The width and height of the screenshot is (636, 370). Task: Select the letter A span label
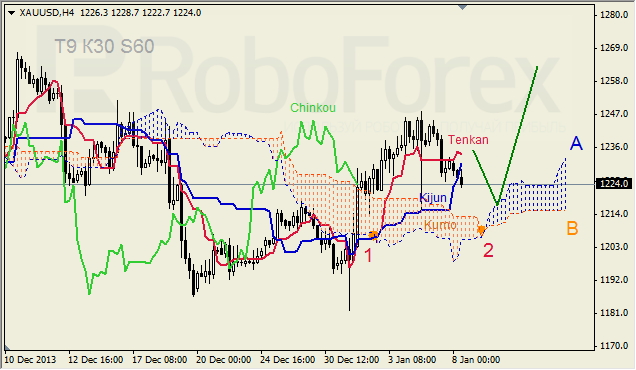[576, 143]
